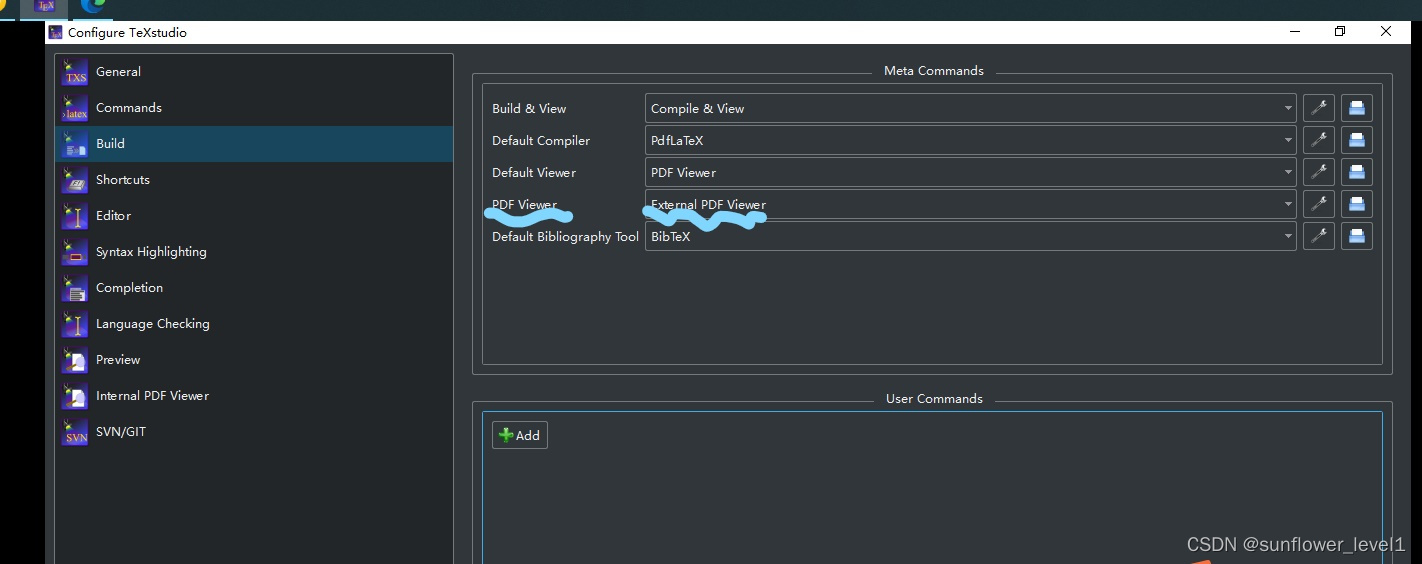Click blue reset icon for Default Viewer row
1422x564 pixels.
click(x=1357, y=172)
